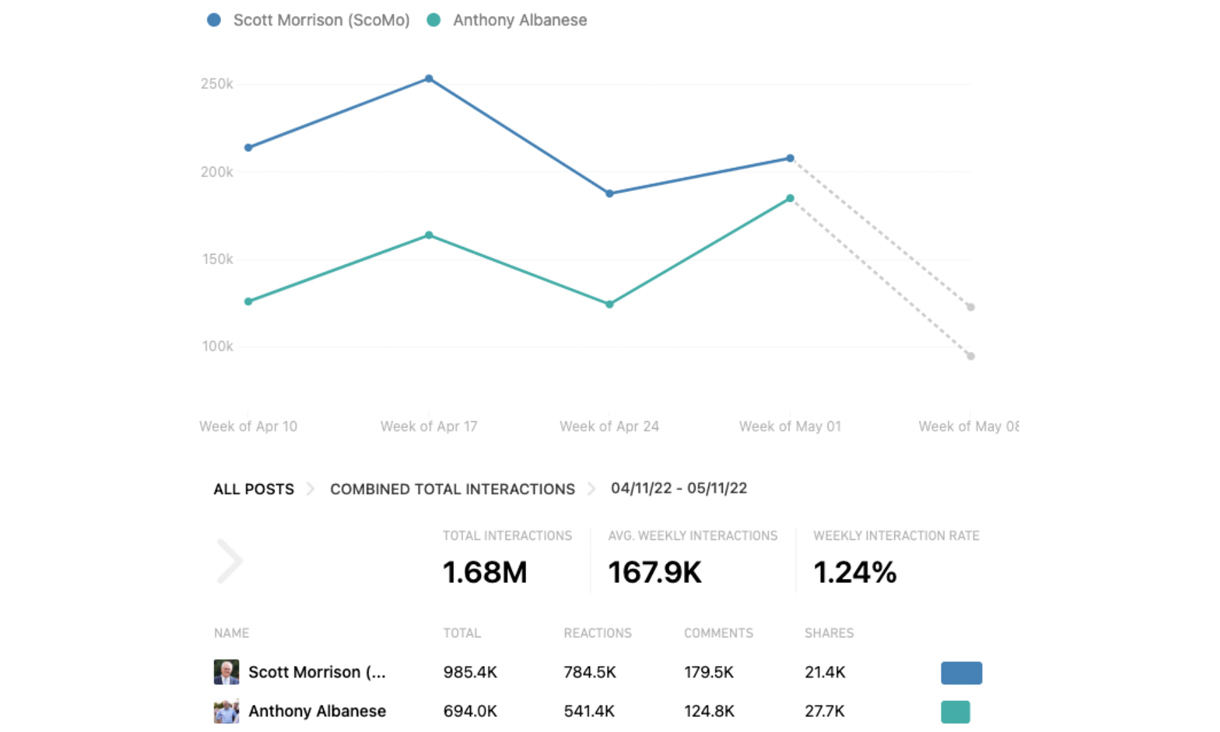The image size is (1220, 732).
Task: Sort table by SHARES column header
Action: pyautogui.click(x=829, y=633)
